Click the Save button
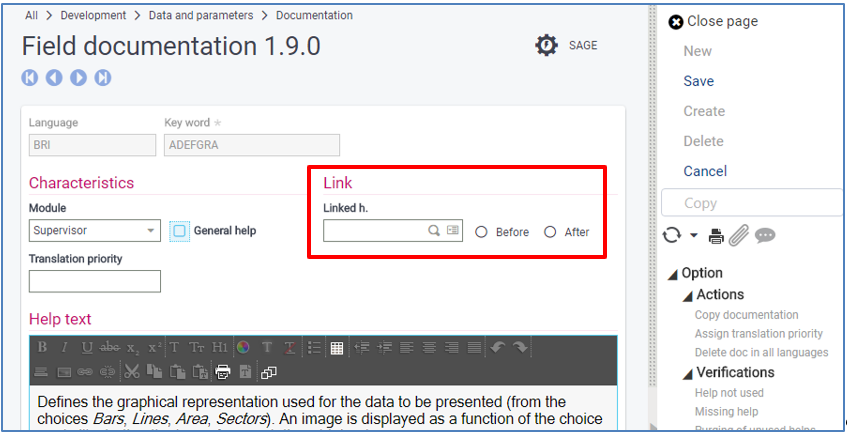The width and height of the screenshot is (847, 434). (x=698, y=81)
